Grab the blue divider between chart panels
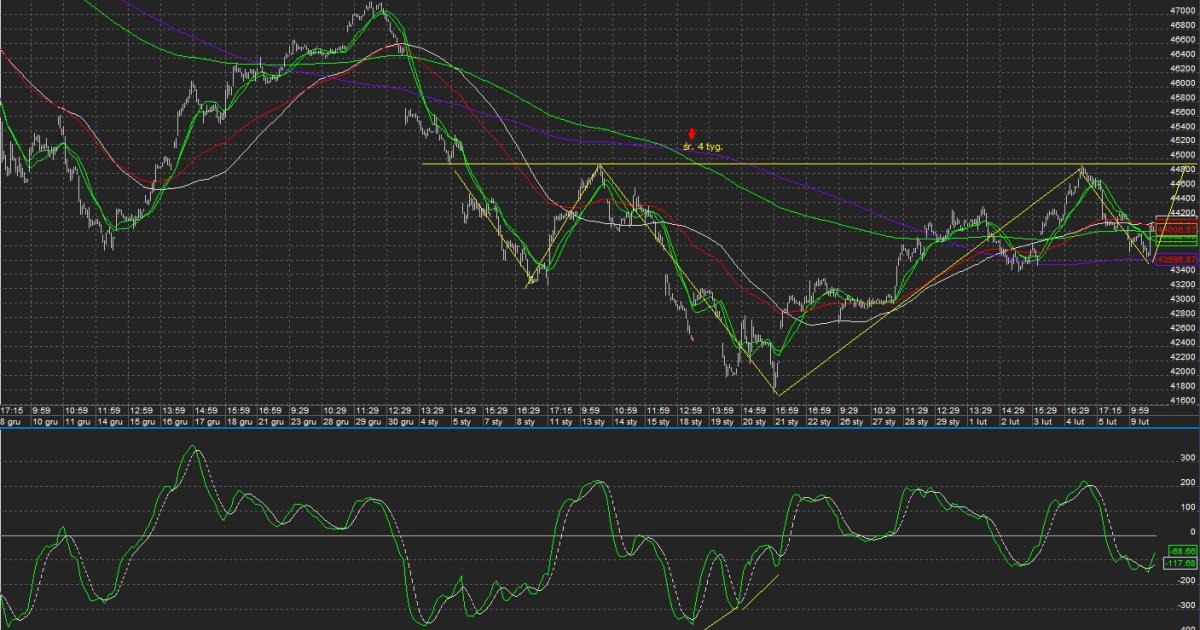Screen dimensions: 1200x630 (x=600, y=431)
